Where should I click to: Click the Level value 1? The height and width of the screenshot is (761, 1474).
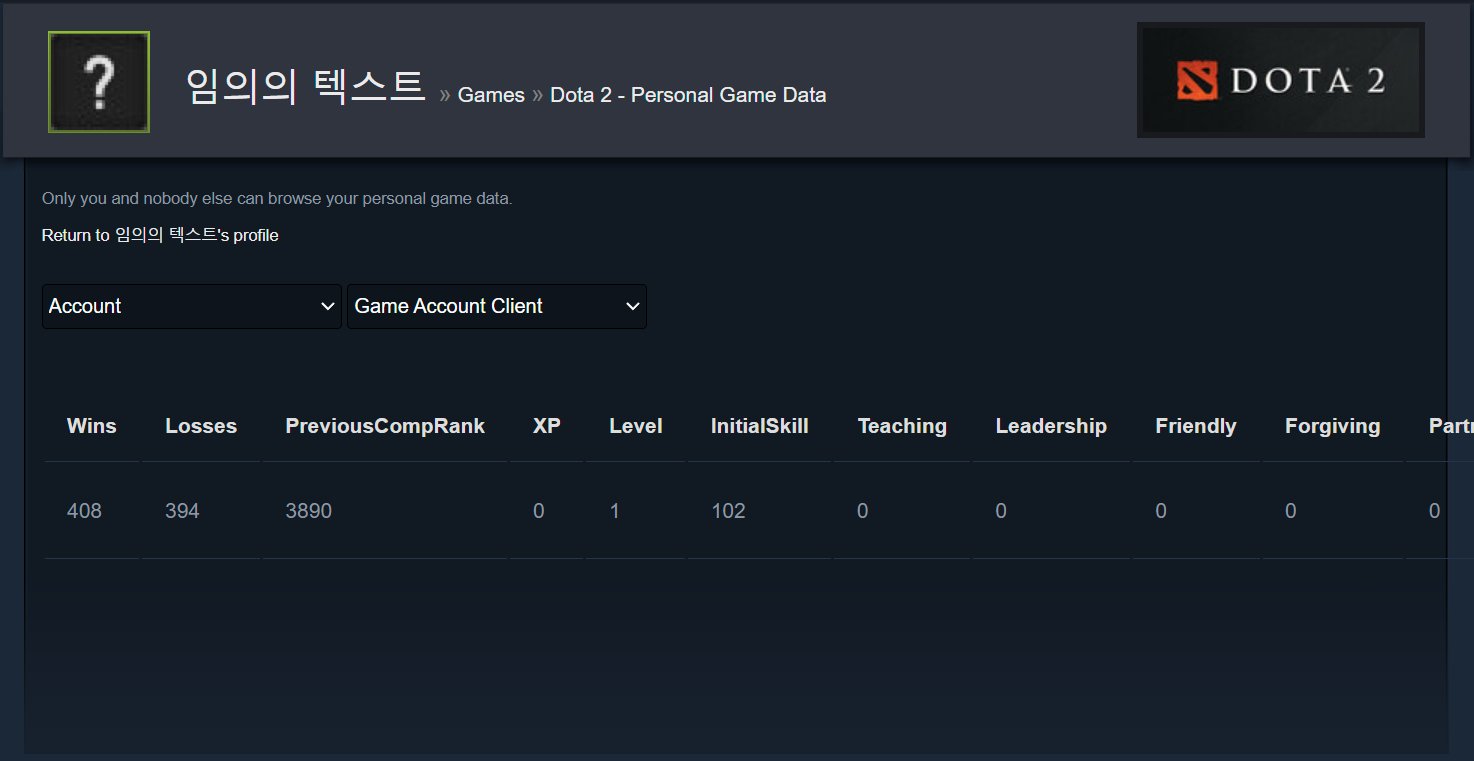[x=614, y=511]
